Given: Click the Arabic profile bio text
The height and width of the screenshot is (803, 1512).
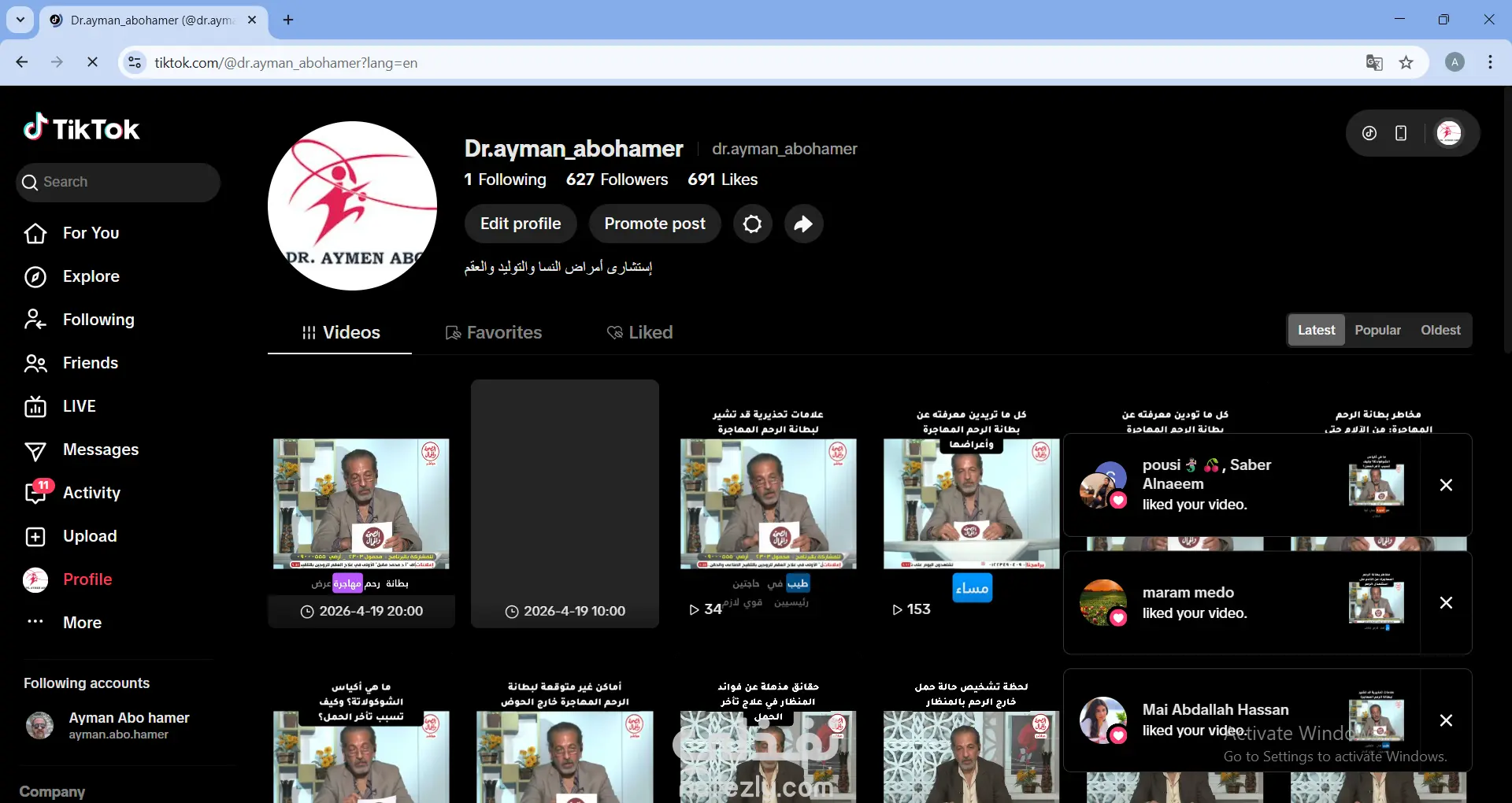Looking at the screenshot, I should 558,267.
